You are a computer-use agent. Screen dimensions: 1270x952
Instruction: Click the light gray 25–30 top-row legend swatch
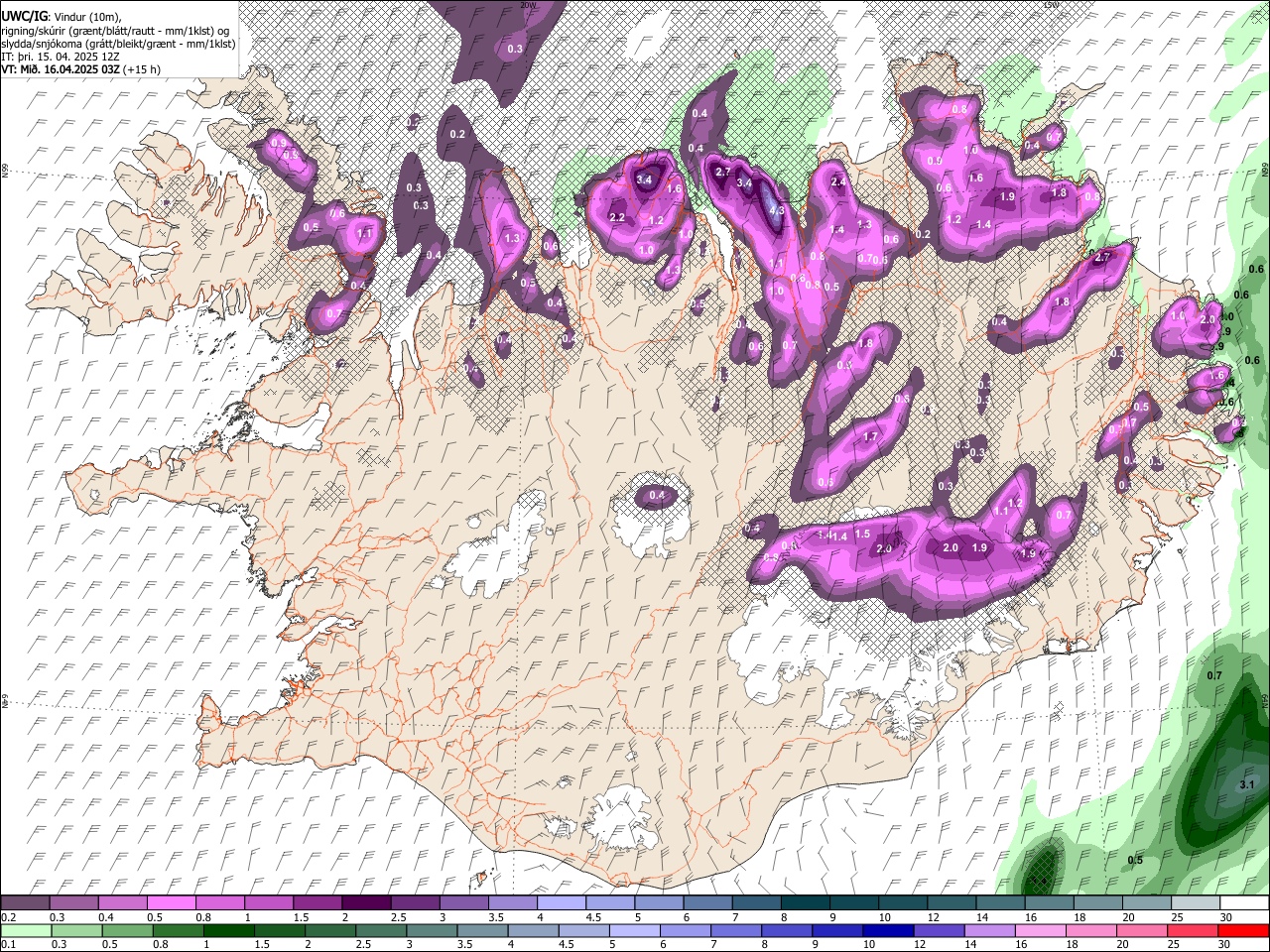1195,903
